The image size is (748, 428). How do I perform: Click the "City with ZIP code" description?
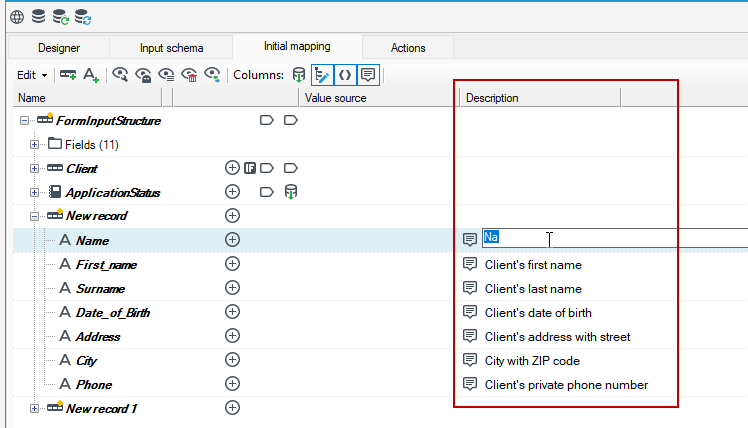[x=532, y=361]
